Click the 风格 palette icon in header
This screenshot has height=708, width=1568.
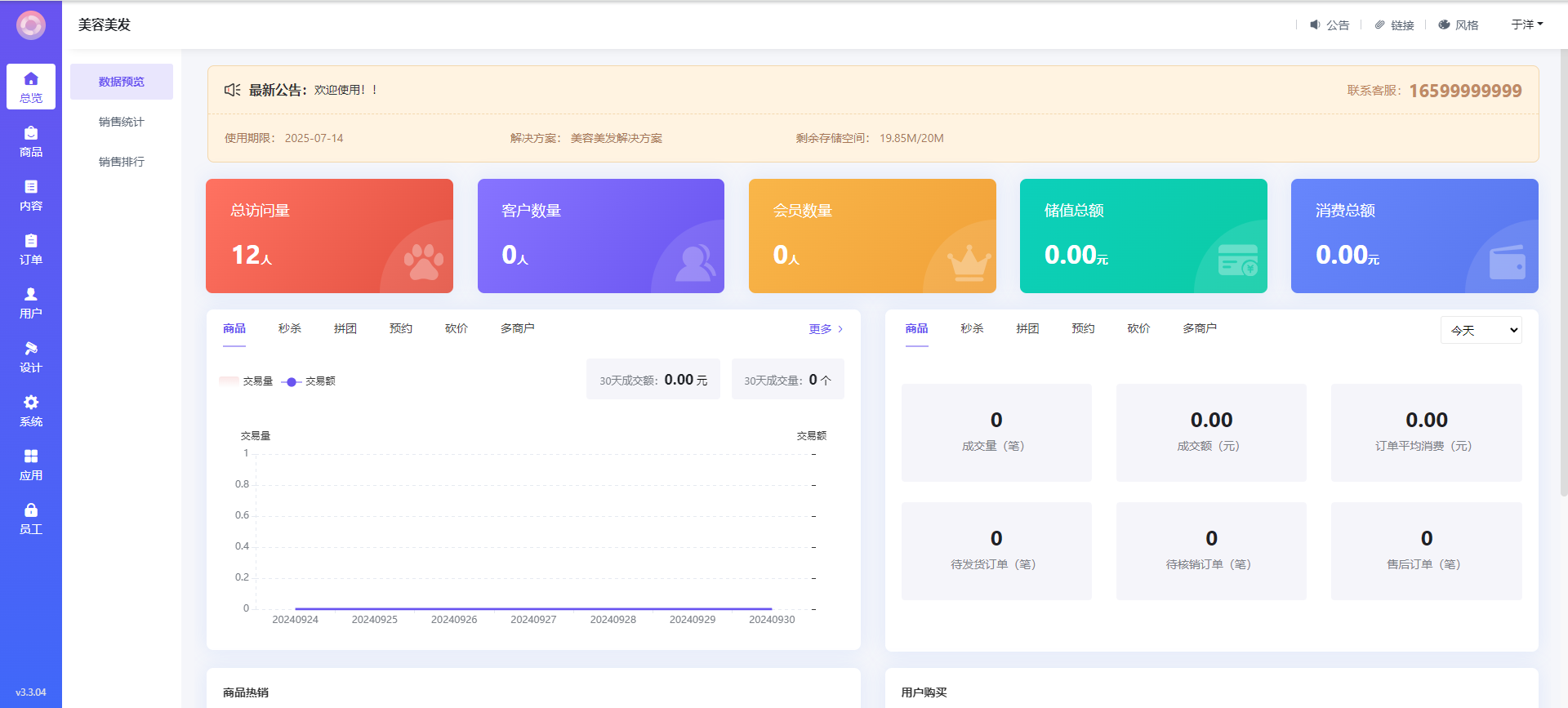coord(1444,24)
